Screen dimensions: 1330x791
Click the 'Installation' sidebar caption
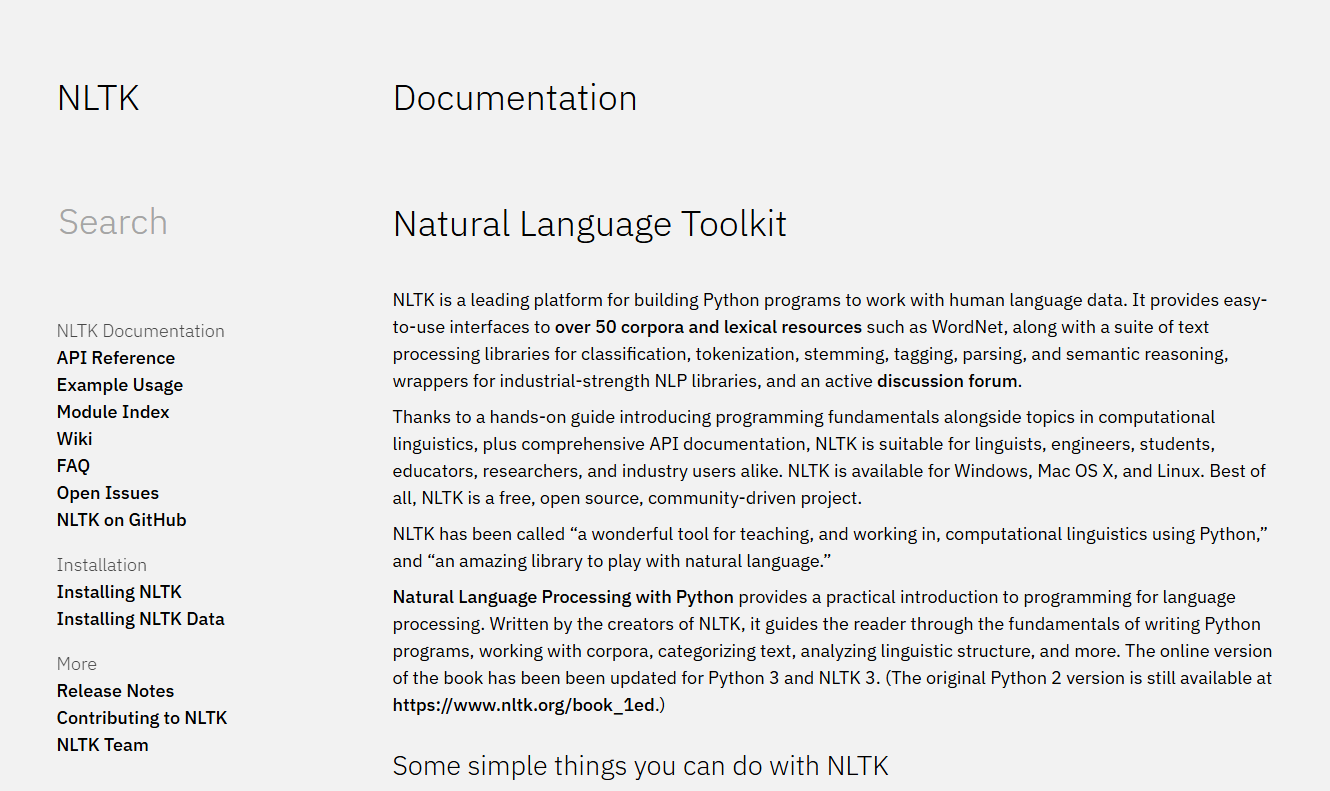pos(102,565)
